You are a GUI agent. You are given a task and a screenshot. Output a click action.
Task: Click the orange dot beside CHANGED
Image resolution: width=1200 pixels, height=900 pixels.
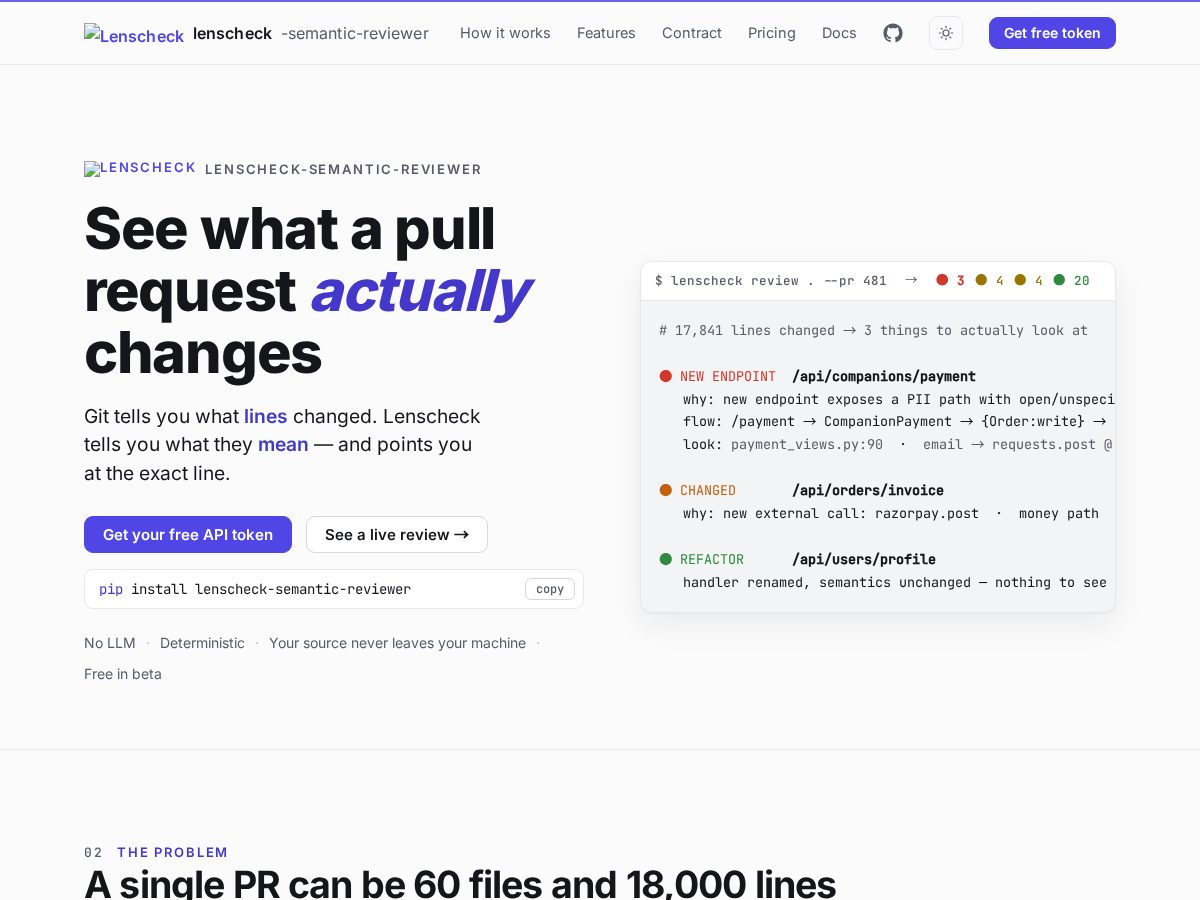pos(666,490)
